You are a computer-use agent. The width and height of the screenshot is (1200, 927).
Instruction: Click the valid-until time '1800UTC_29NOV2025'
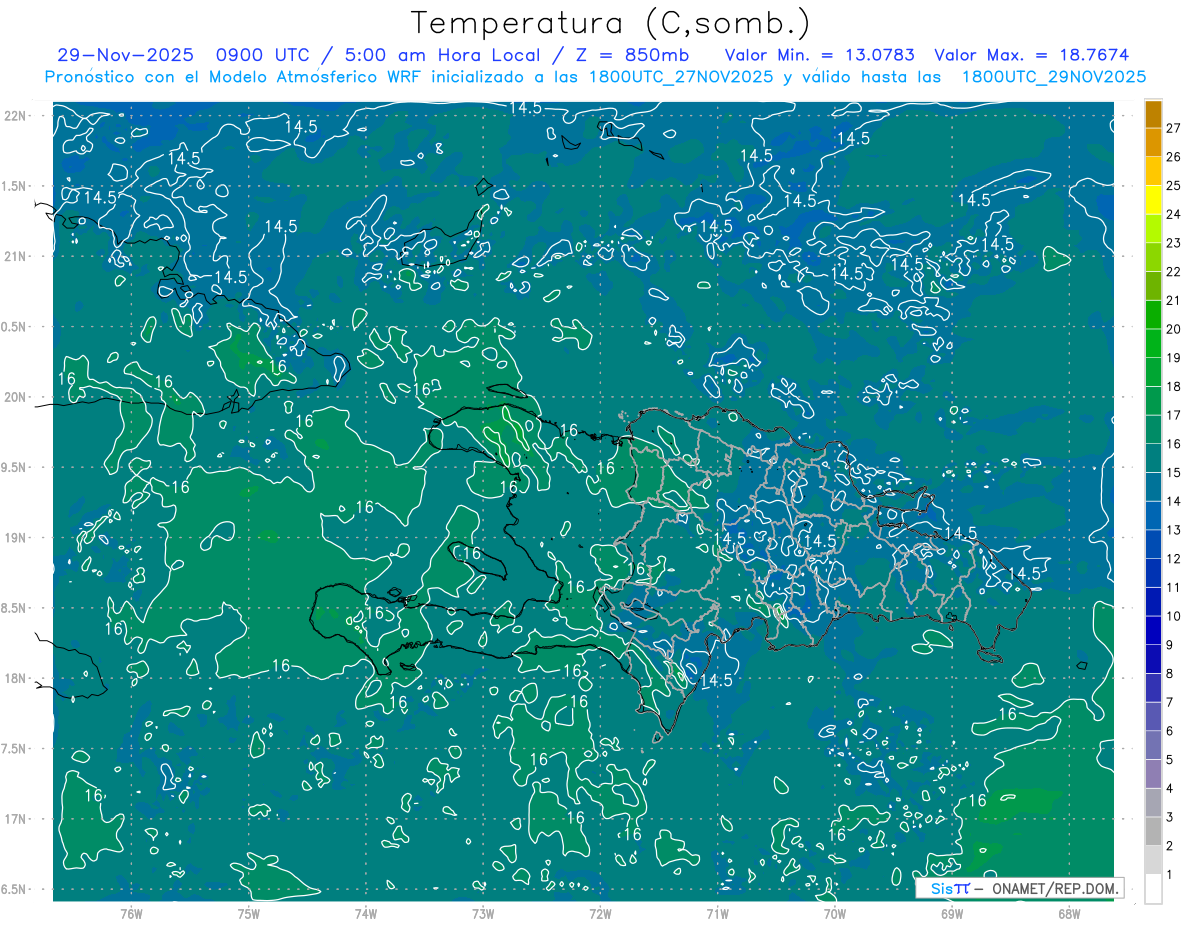pos(1053,77)
